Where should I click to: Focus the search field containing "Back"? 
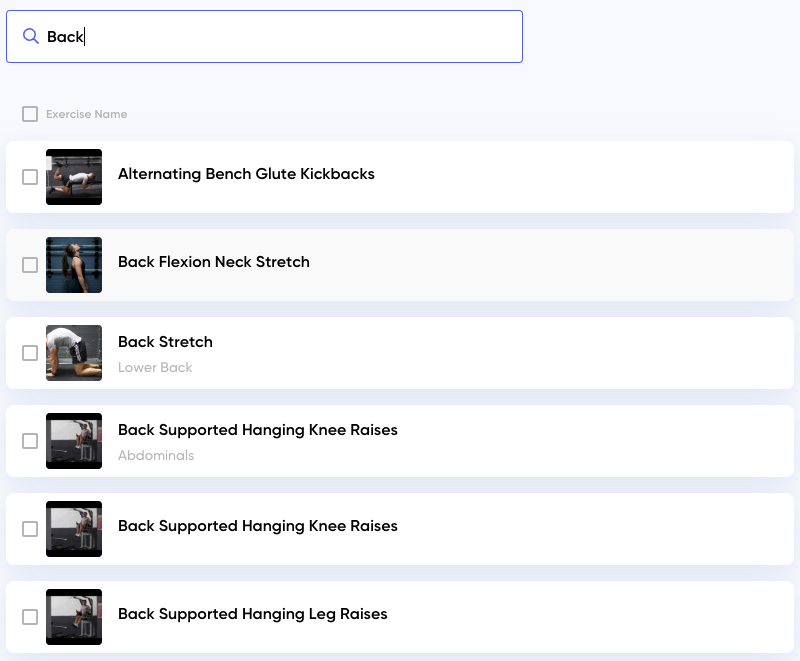(264, 37)
